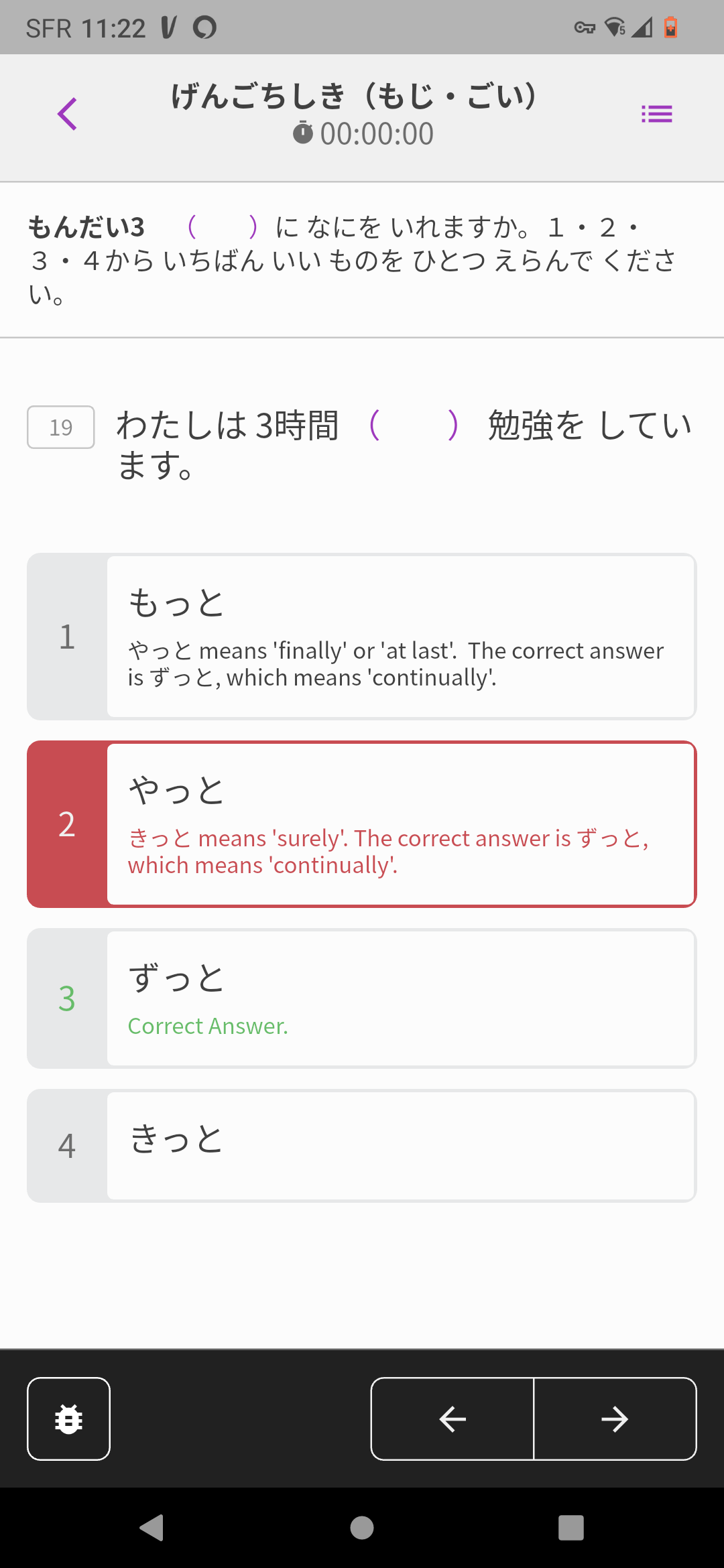Tap the bug report icon button

pos(68,1419)
